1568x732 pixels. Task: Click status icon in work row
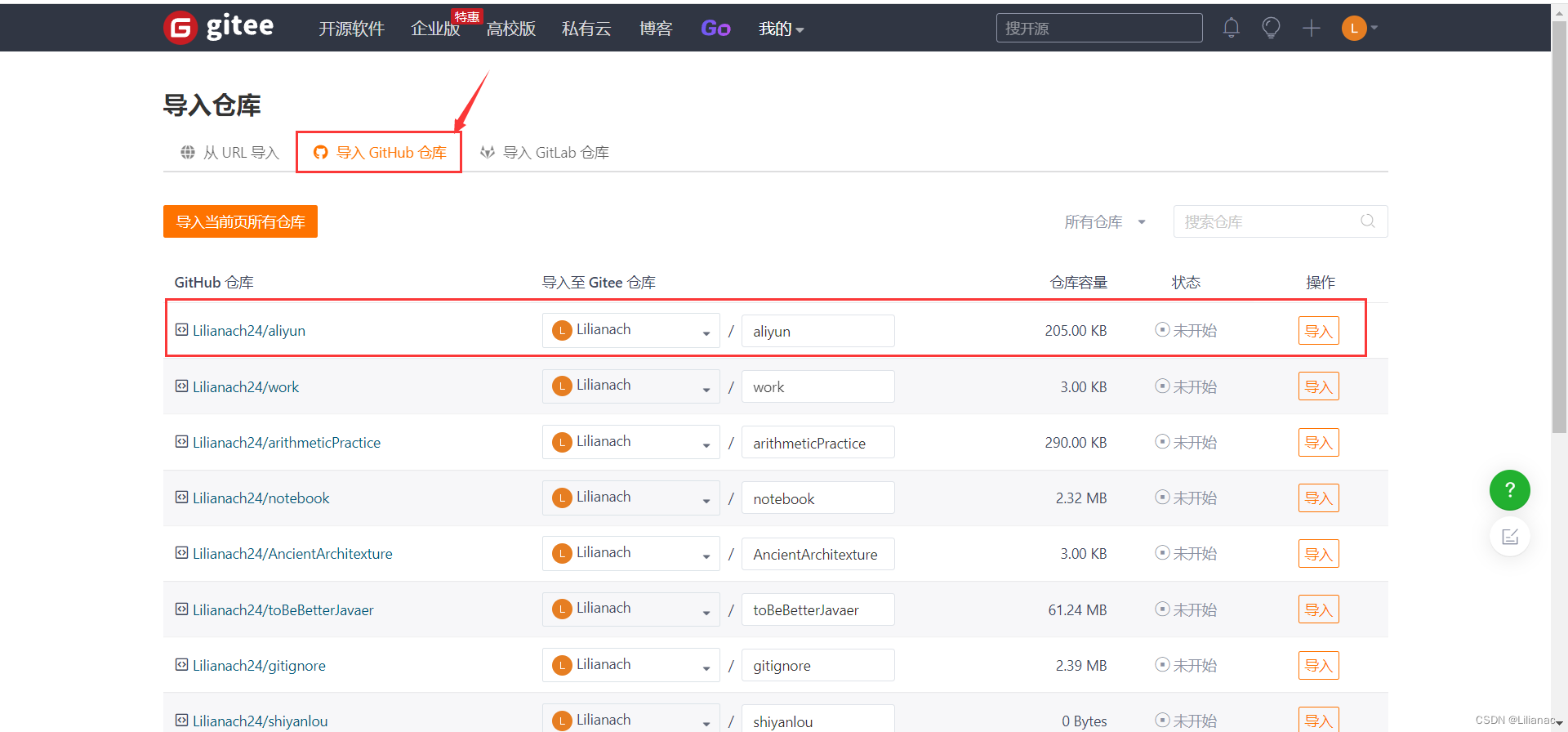(x=1162, y=386)
